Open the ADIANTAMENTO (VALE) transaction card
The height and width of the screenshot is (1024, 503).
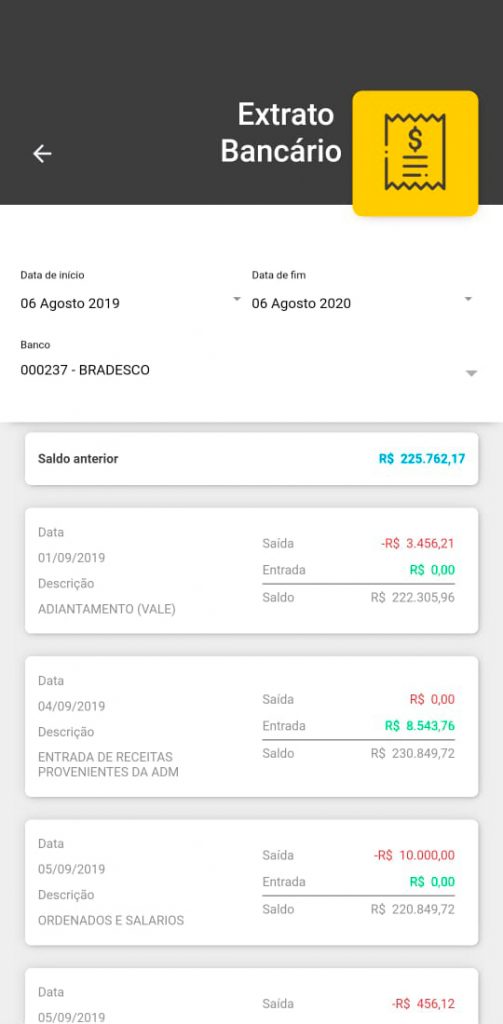coord(252,571)
